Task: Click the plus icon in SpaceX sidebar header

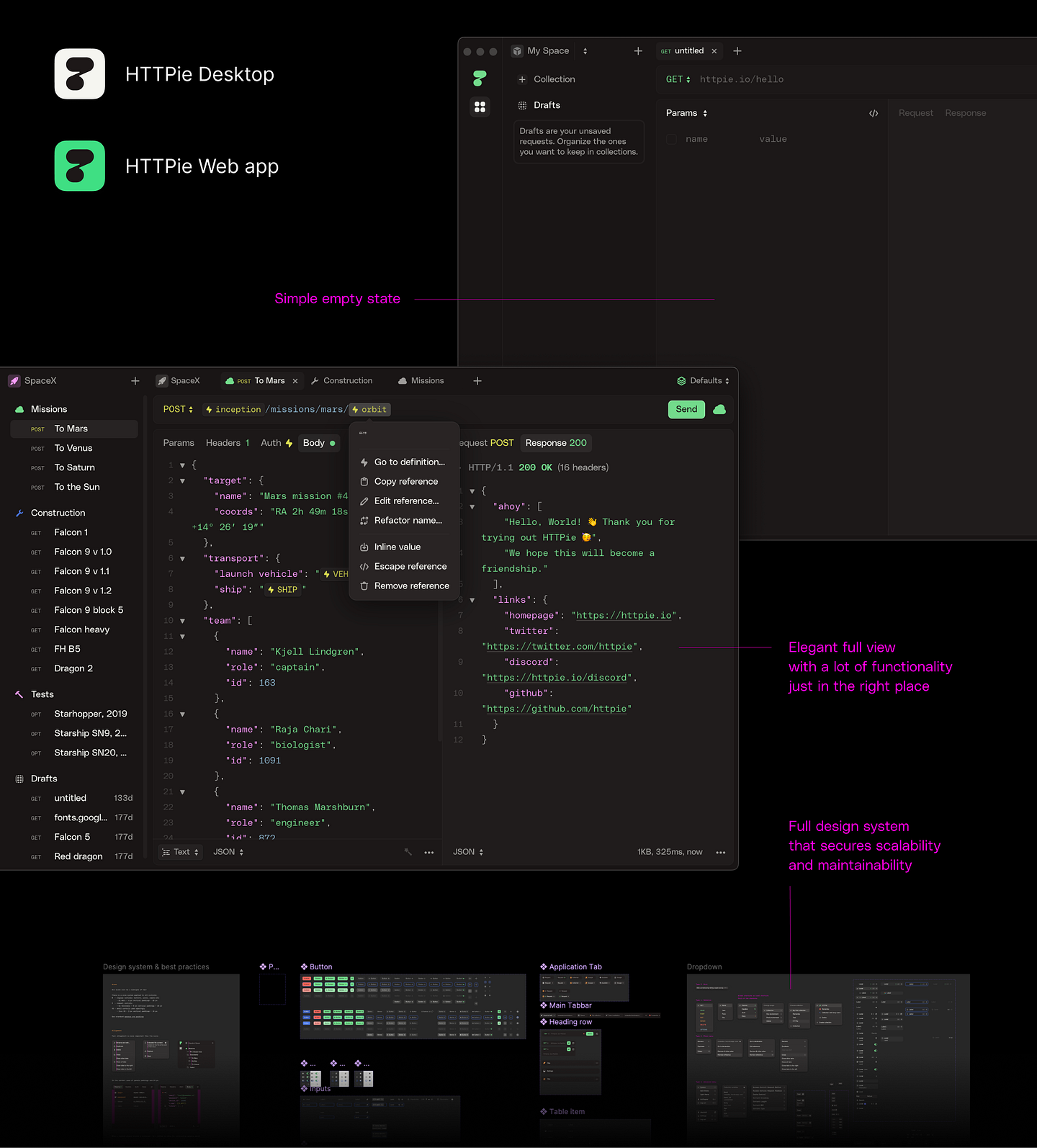Action: [x=135, y=381]
